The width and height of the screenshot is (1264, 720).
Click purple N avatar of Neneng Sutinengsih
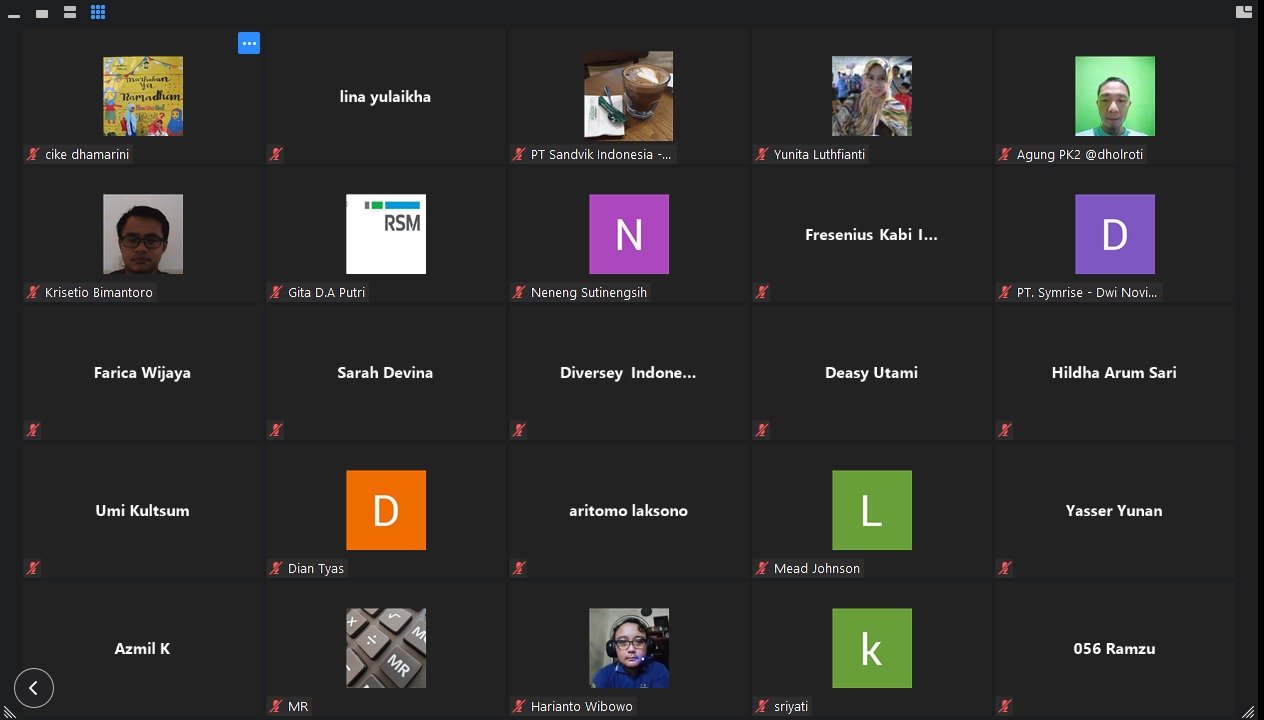[628, 234]
